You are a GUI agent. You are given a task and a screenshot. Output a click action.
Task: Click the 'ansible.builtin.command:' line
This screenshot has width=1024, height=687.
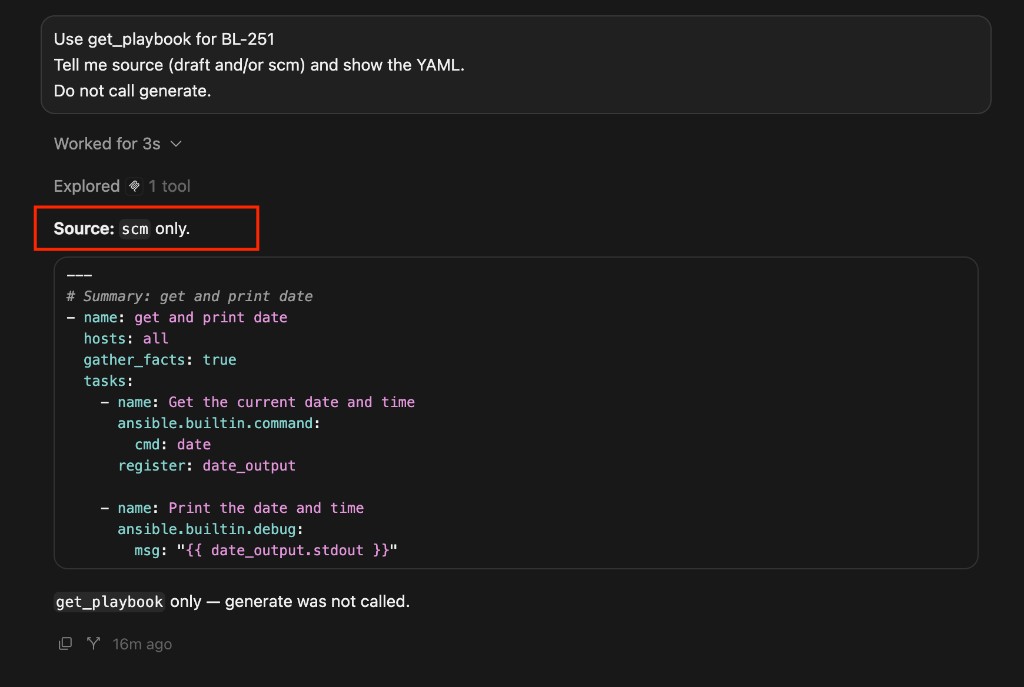click(219, 423)
